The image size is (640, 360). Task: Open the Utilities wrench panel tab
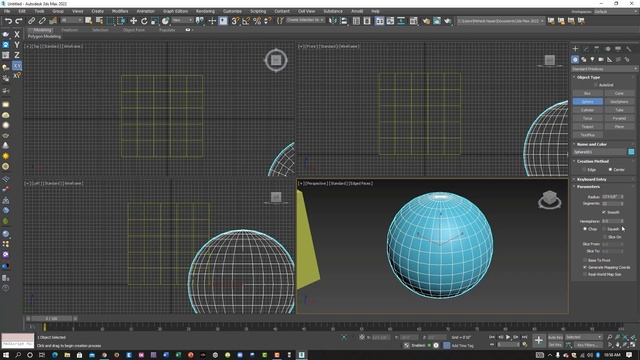pyautogui.click(x=629, y=49)
